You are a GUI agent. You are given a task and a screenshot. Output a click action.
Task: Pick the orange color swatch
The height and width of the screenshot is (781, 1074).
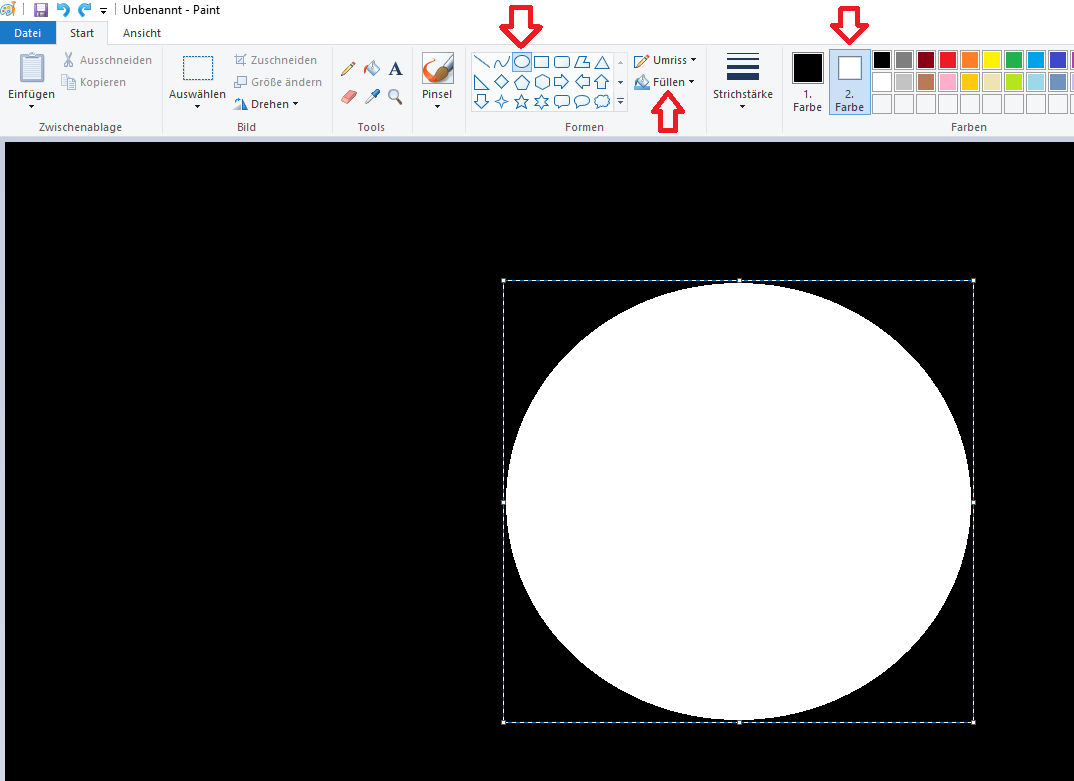970,60
